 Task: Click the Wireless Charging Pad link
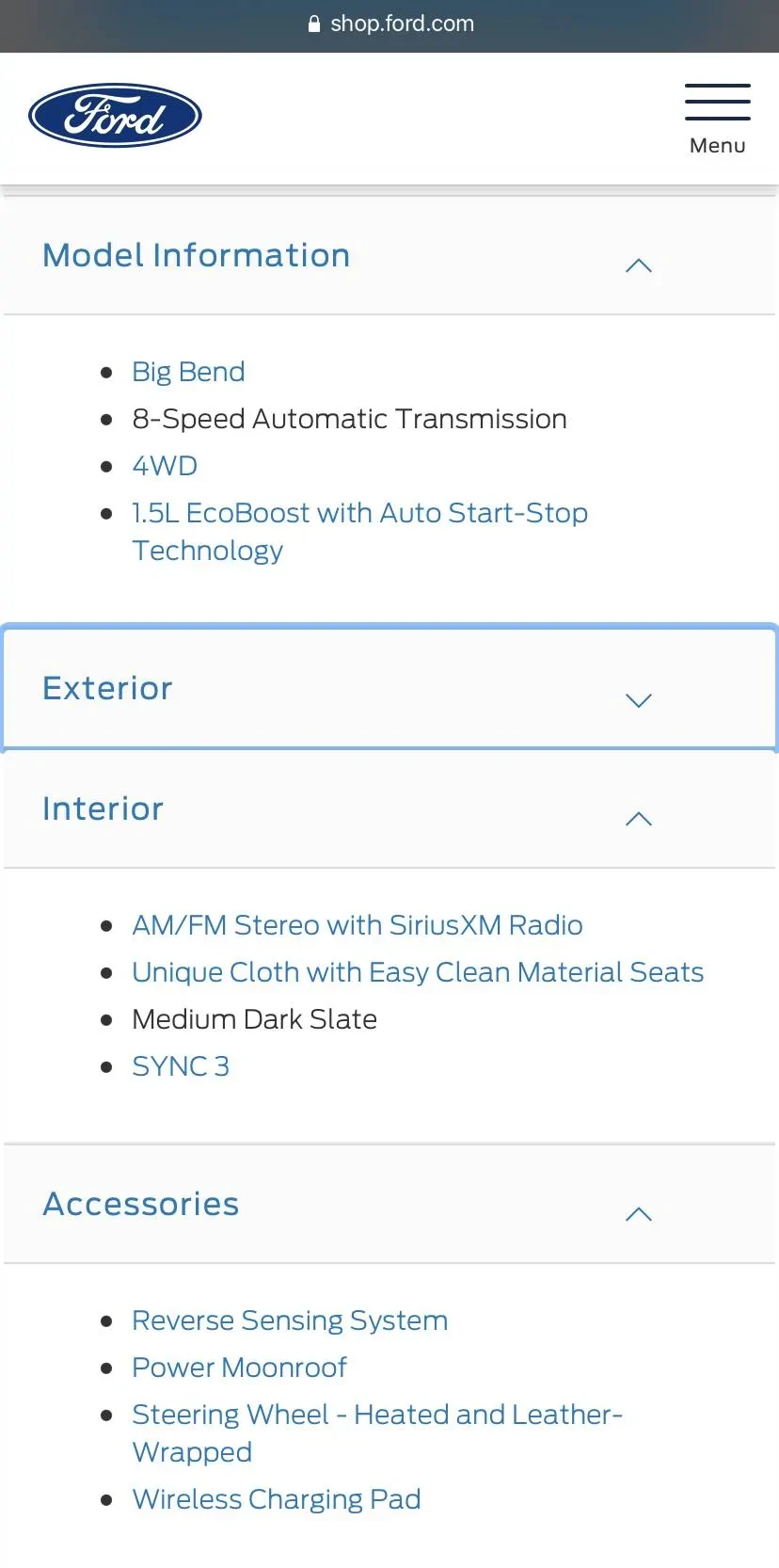tap(276, 1499)
